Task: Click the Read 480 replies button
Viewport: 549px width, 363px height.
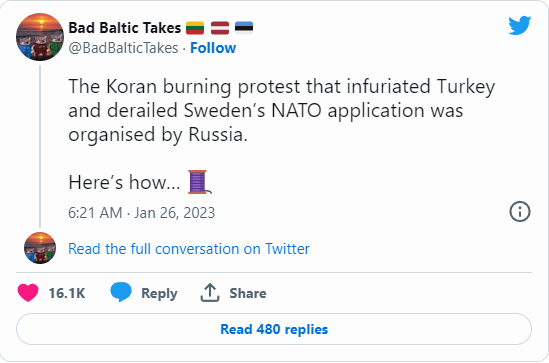Action: click(x=274, y=329)
